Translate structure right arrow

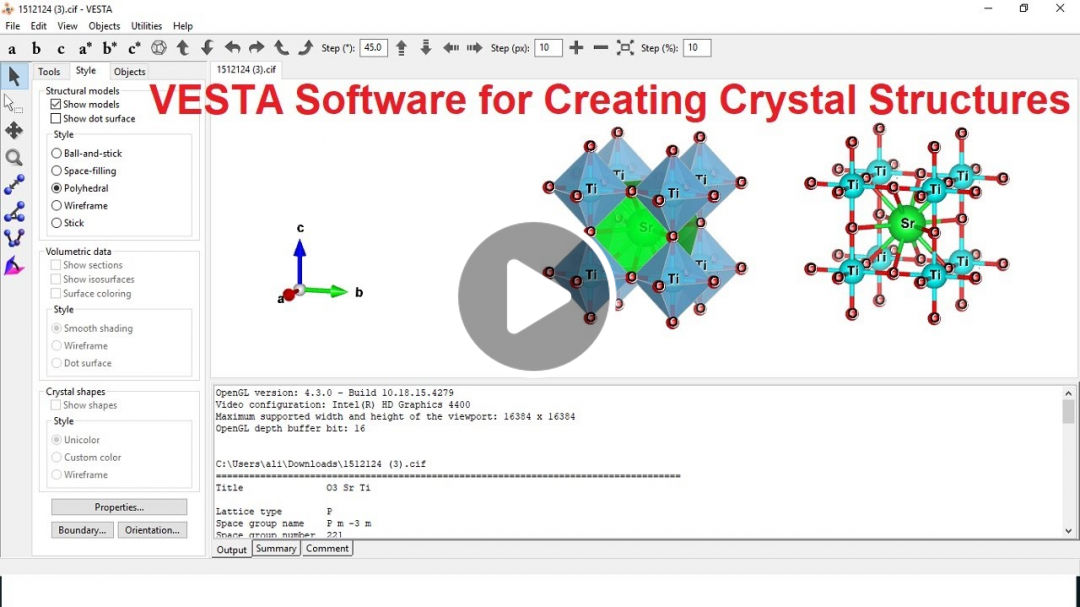click(475, 48)
